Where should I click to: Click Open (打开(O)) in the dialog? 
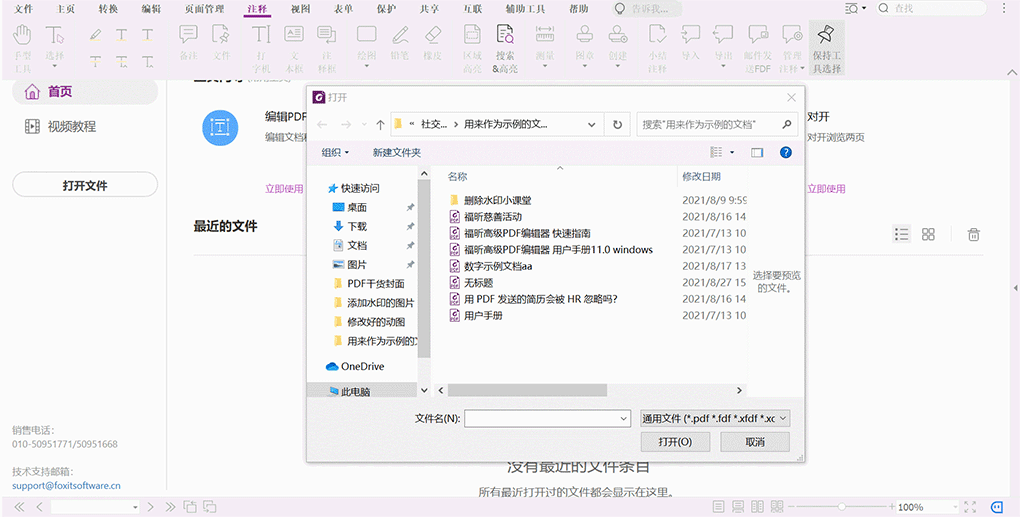coord(675,442)
